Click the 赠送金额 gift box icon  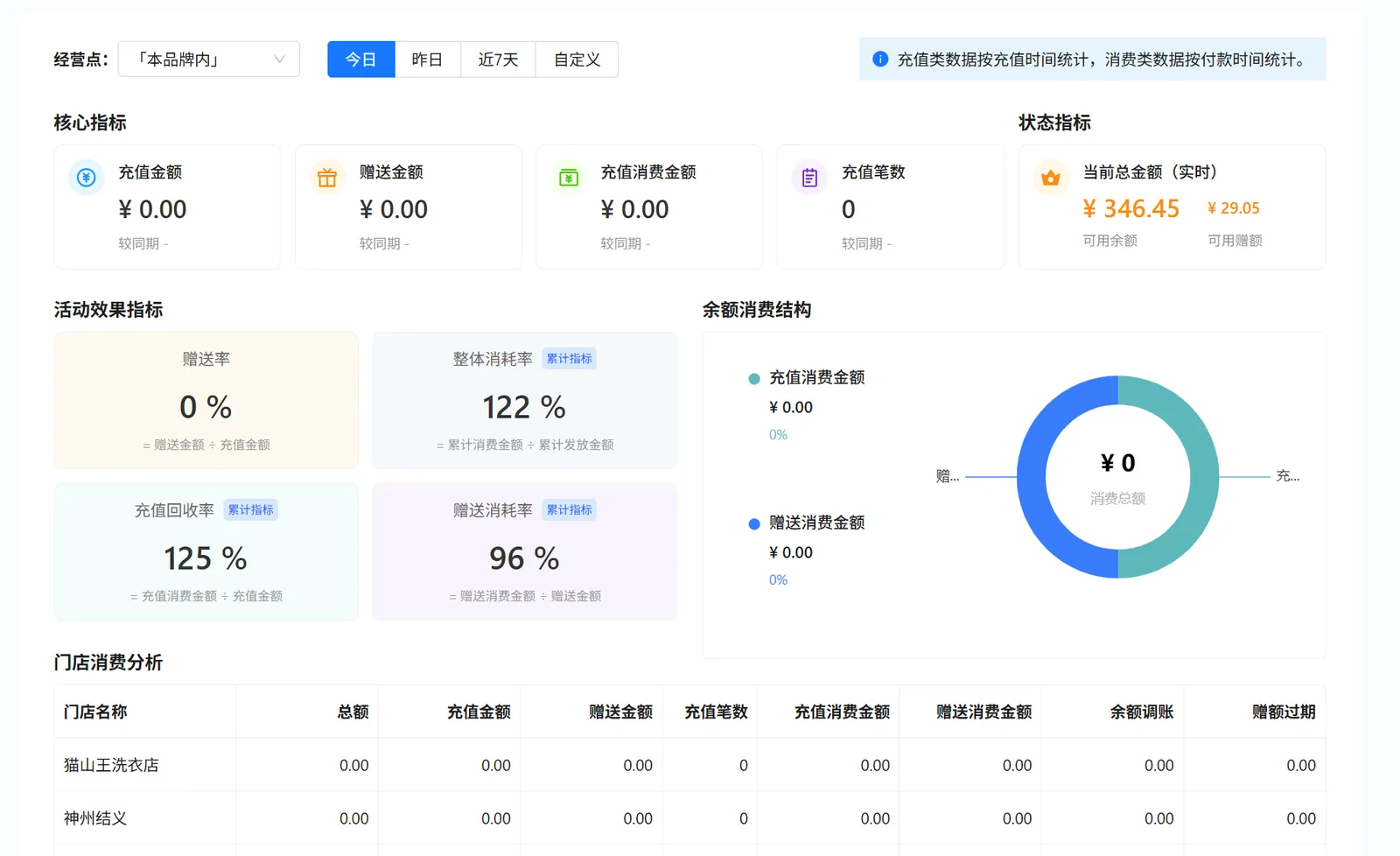(x=327, y=178)
